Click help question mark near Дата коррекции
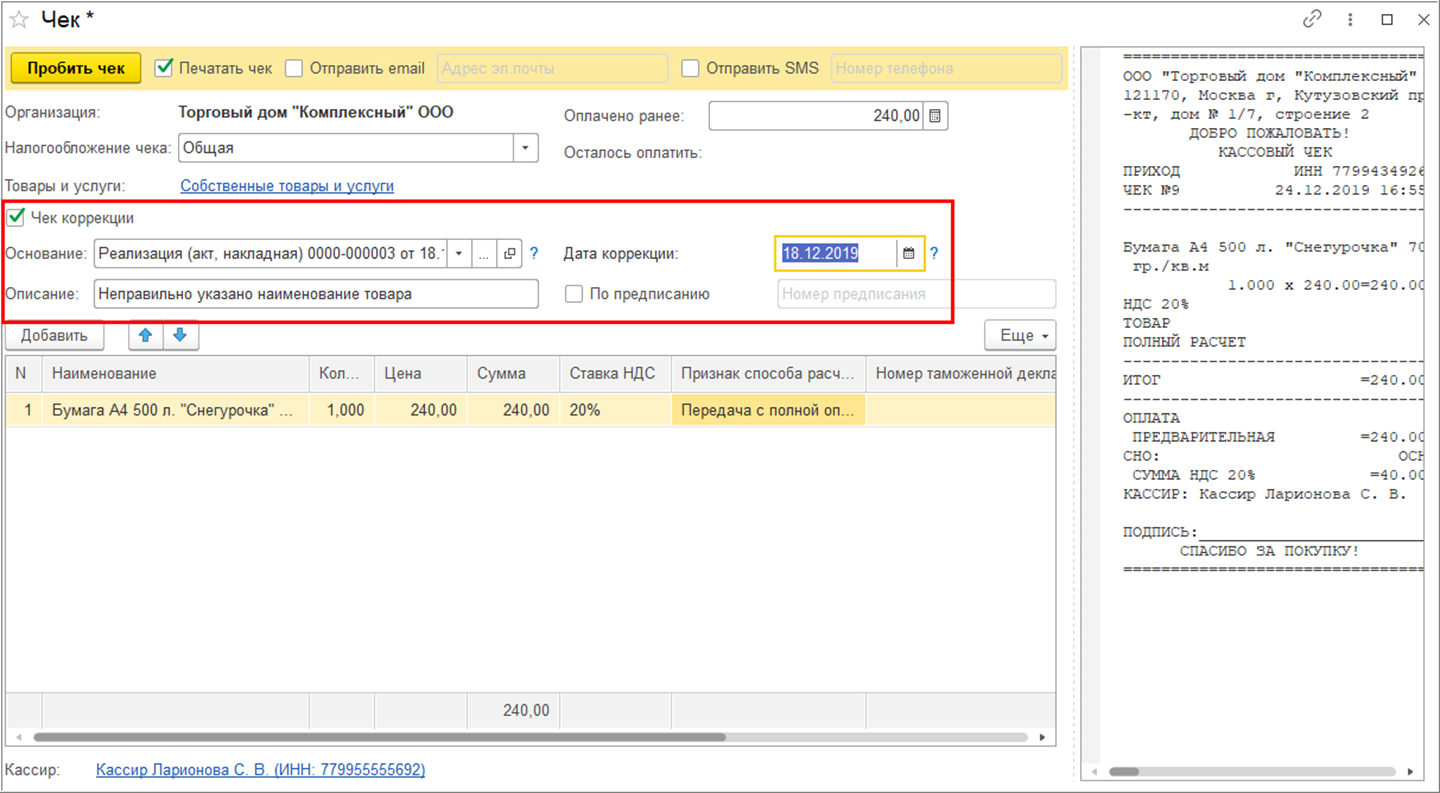This screenshot has height=793, width=1440. [x=934, y=253]
